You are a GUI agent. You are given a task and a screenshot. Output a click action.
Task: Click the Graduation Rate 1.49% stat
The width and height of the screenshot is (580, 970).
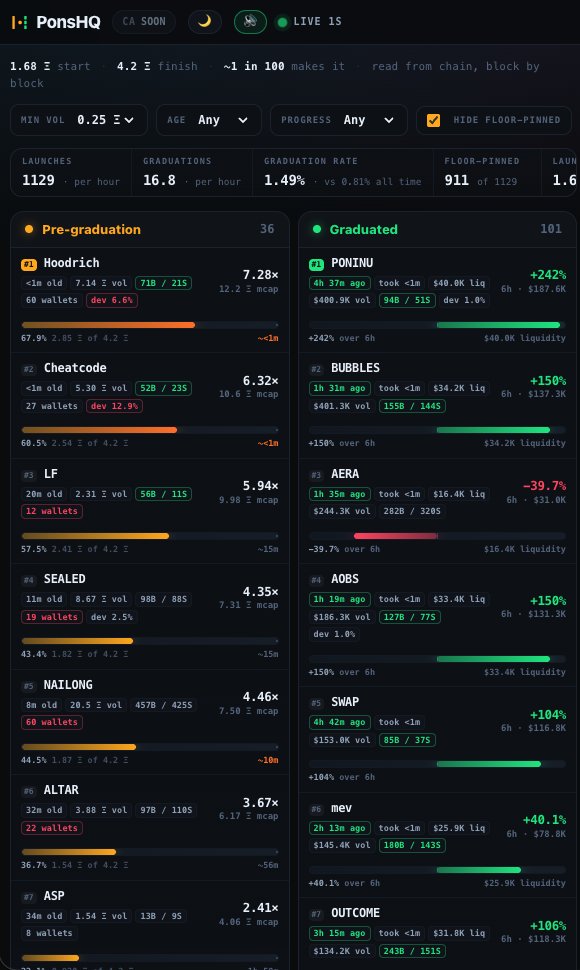point(343,173)
